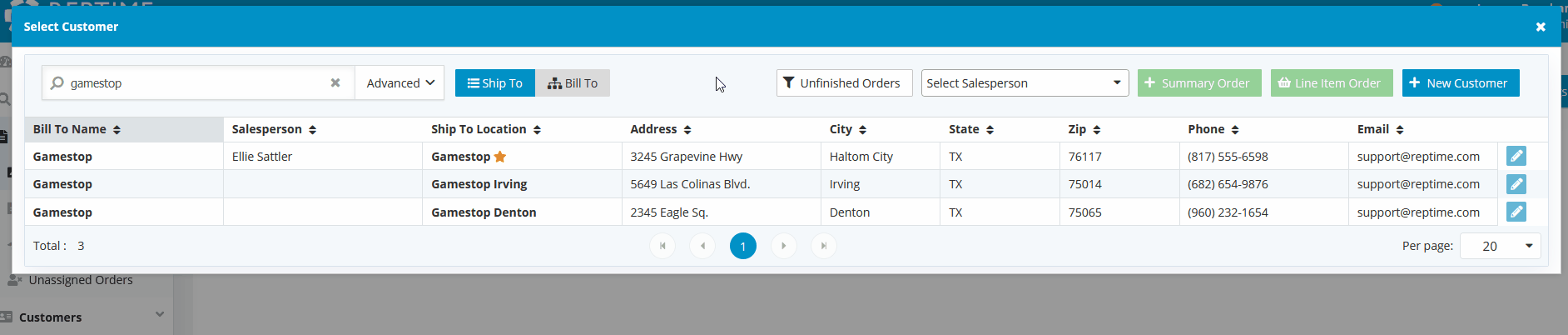Click zip code 76117
The image size is (1568, 335).
[1084, 156]
